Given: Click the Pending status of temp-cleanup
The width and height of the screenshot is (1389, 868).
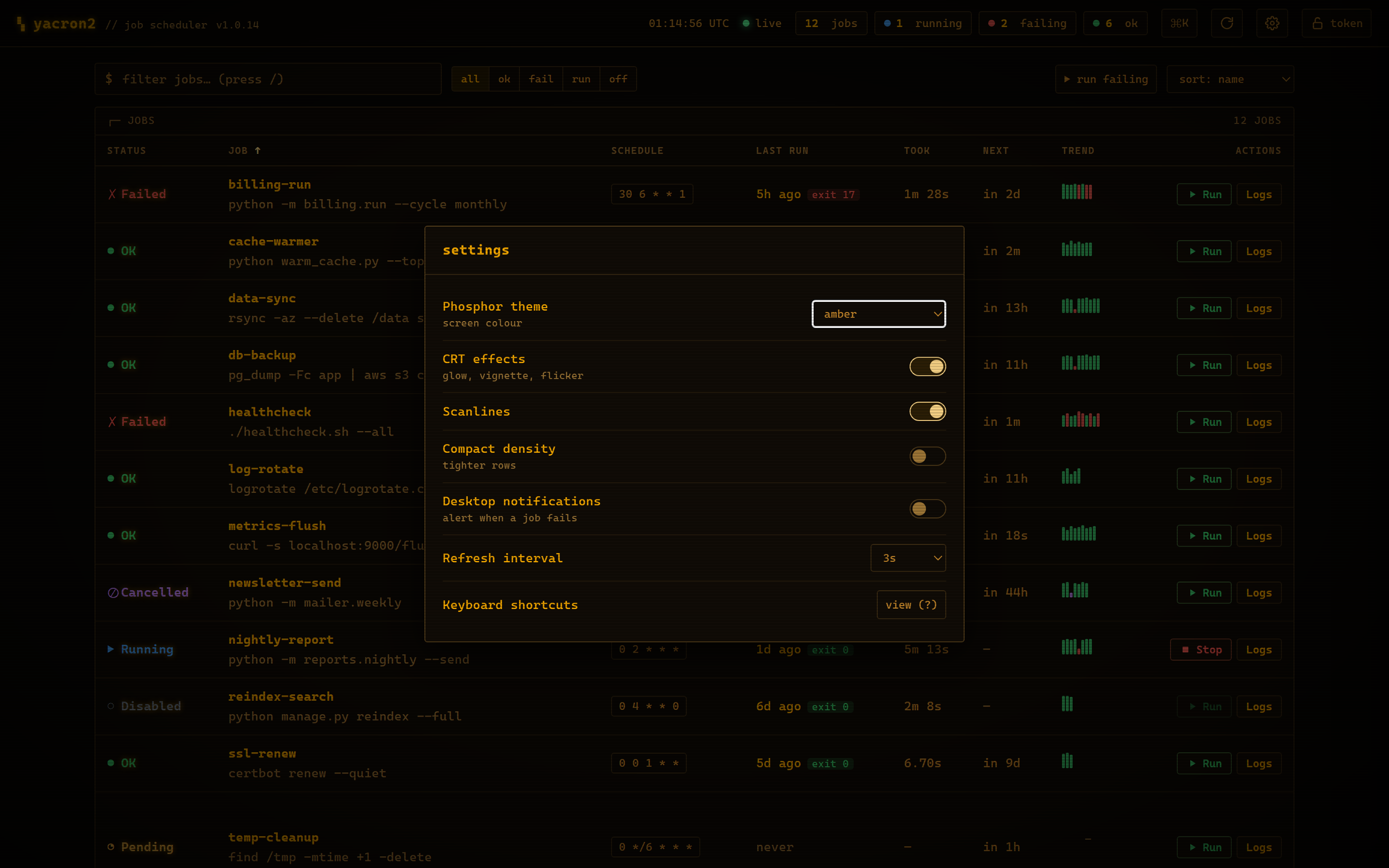Looking at the screenshot, I should click(141, 847).
